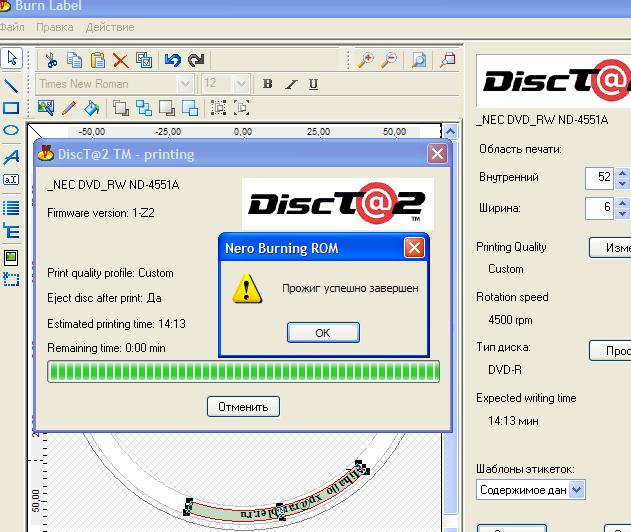Screen dimensions: 631x532
Task: Open the Действие menu
Action: point(110,27)
